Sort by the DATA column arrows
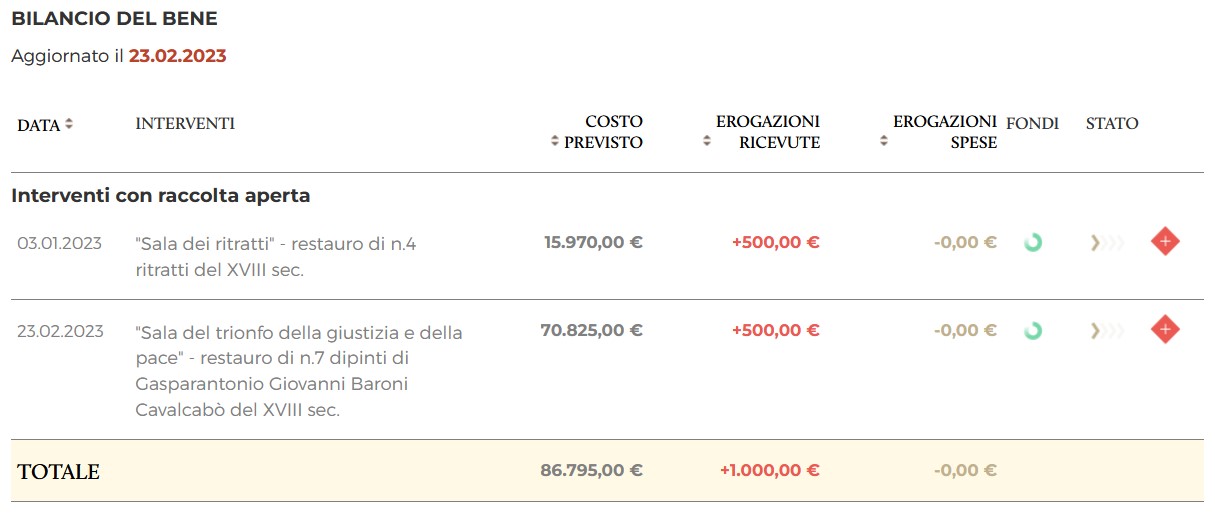Viewport: 1215px width, 523px height. [x=69, y=124]
